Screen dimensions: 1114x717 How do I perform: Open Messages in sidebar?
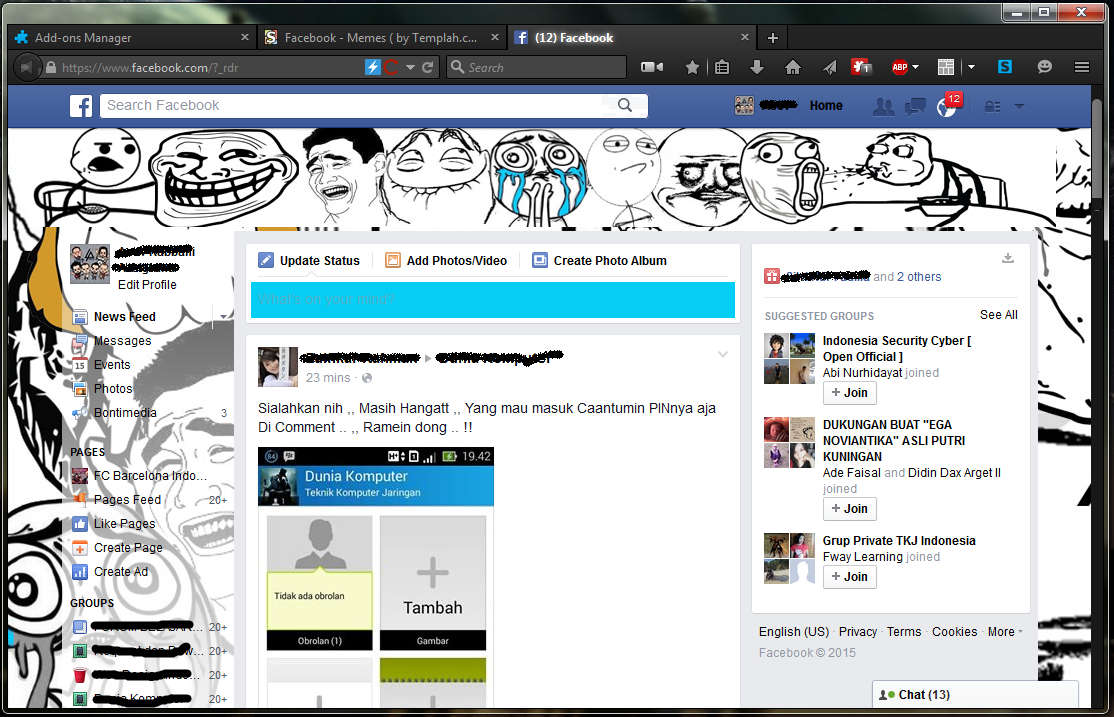(x=122, y=341)
